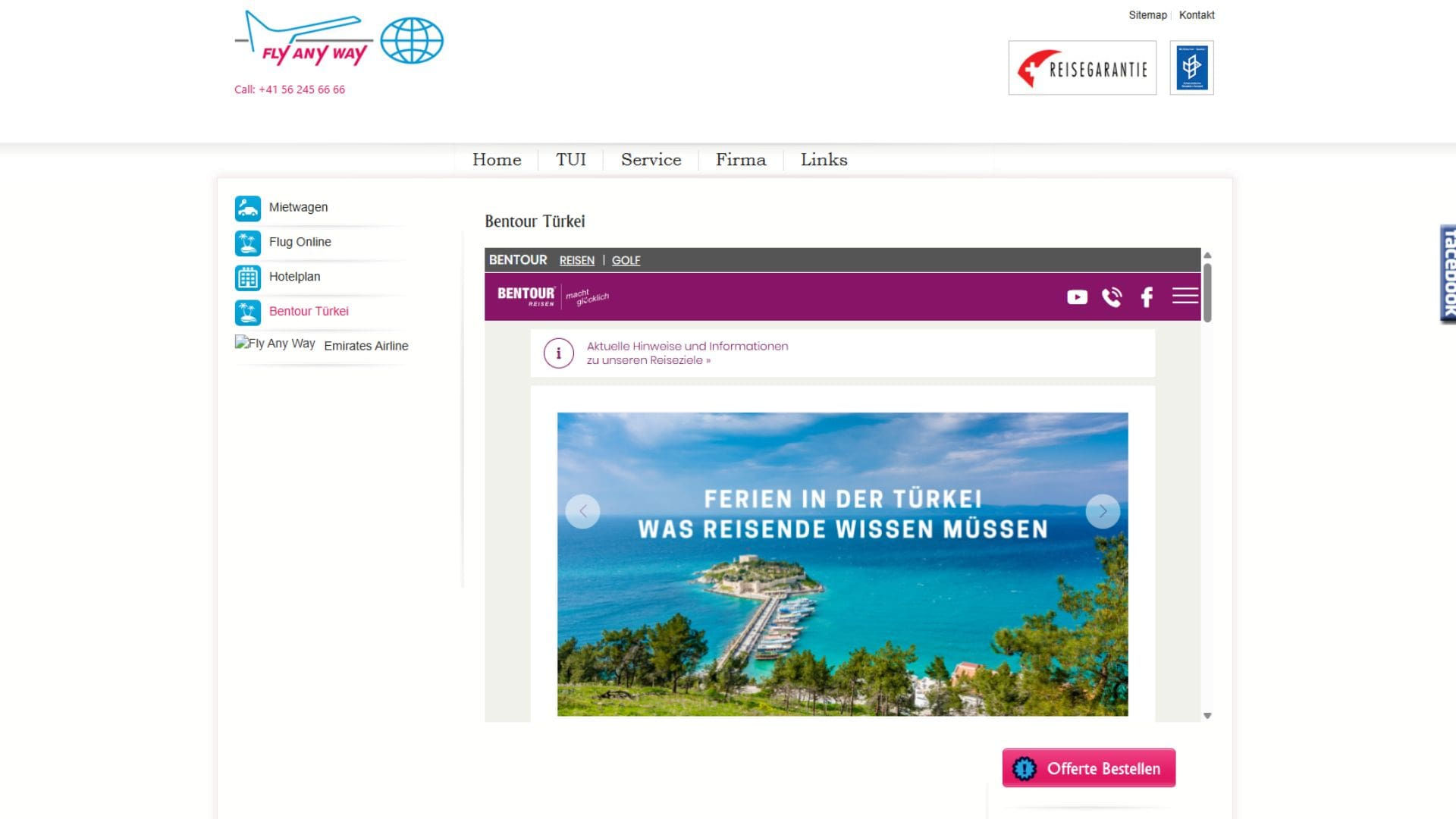Image resolution: width=1456 pixels, height=819 pixels.
Task: Open the Reisegarantie badge
Action: [x=1082, y=68]
